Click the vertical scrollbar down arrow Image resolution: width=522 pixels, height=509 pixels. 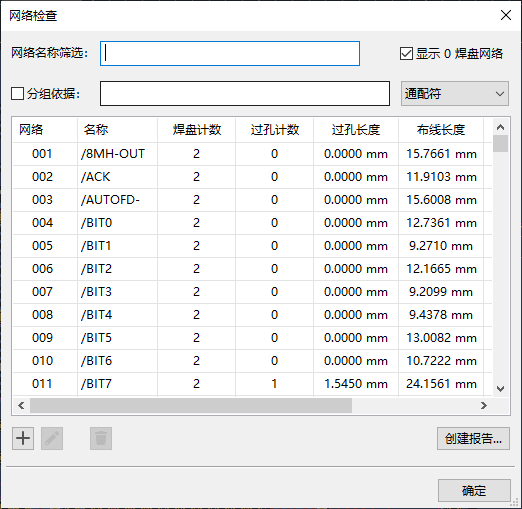click(500, 389)
